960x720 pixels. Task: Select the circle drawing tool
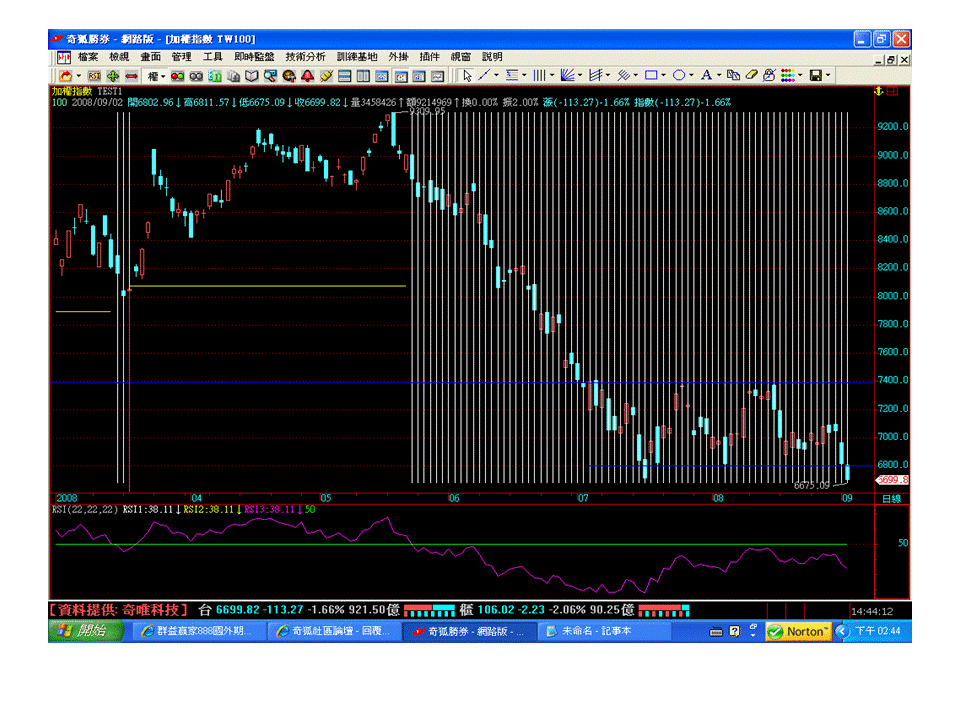[679, 75]
